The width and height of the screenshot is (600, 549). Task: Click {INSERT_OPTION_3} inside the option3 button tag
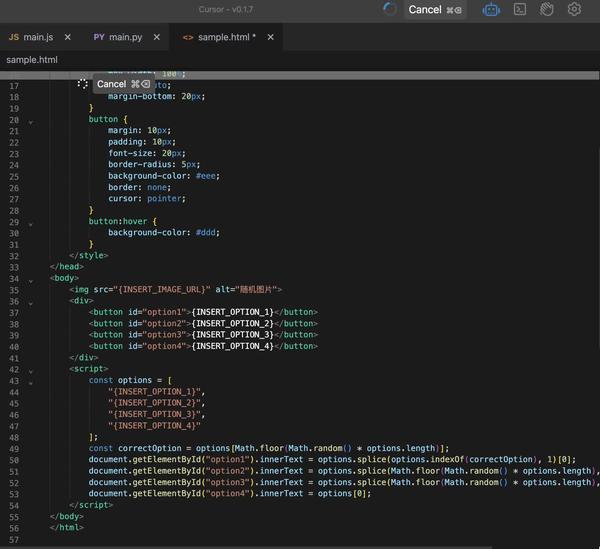(x=233, y=335)
